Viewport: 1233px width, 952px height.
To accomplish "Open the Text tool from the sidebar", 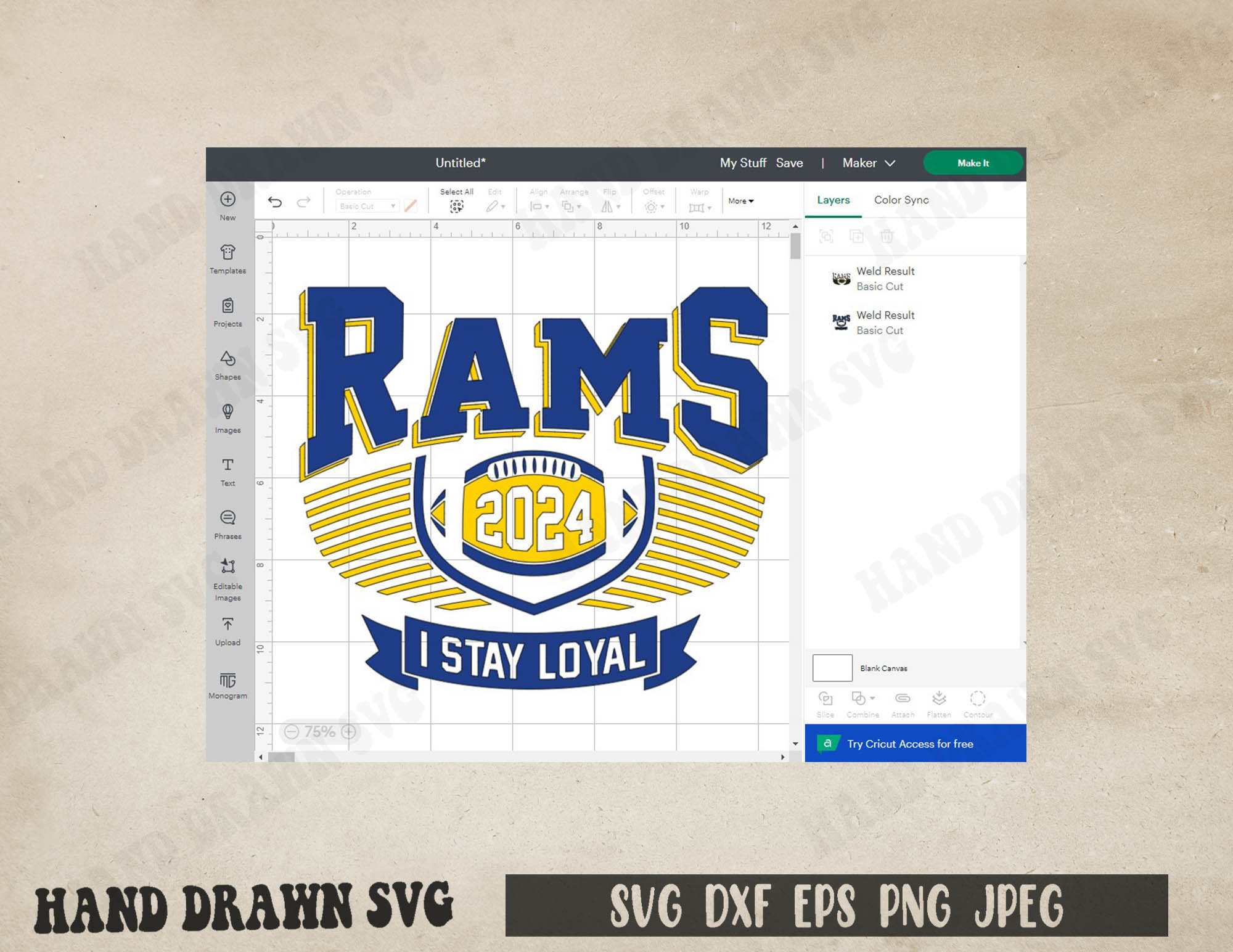I will [228, 469].
